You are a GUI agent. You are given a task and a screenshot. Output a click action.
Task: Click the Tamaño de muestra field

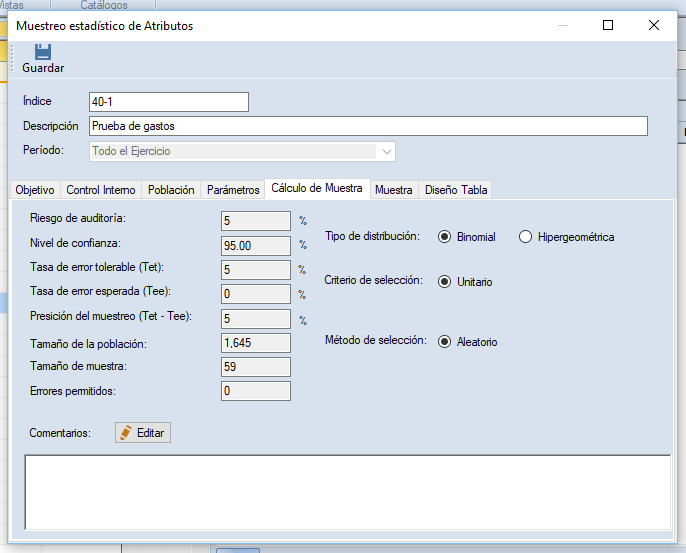[x=255, y=367]
